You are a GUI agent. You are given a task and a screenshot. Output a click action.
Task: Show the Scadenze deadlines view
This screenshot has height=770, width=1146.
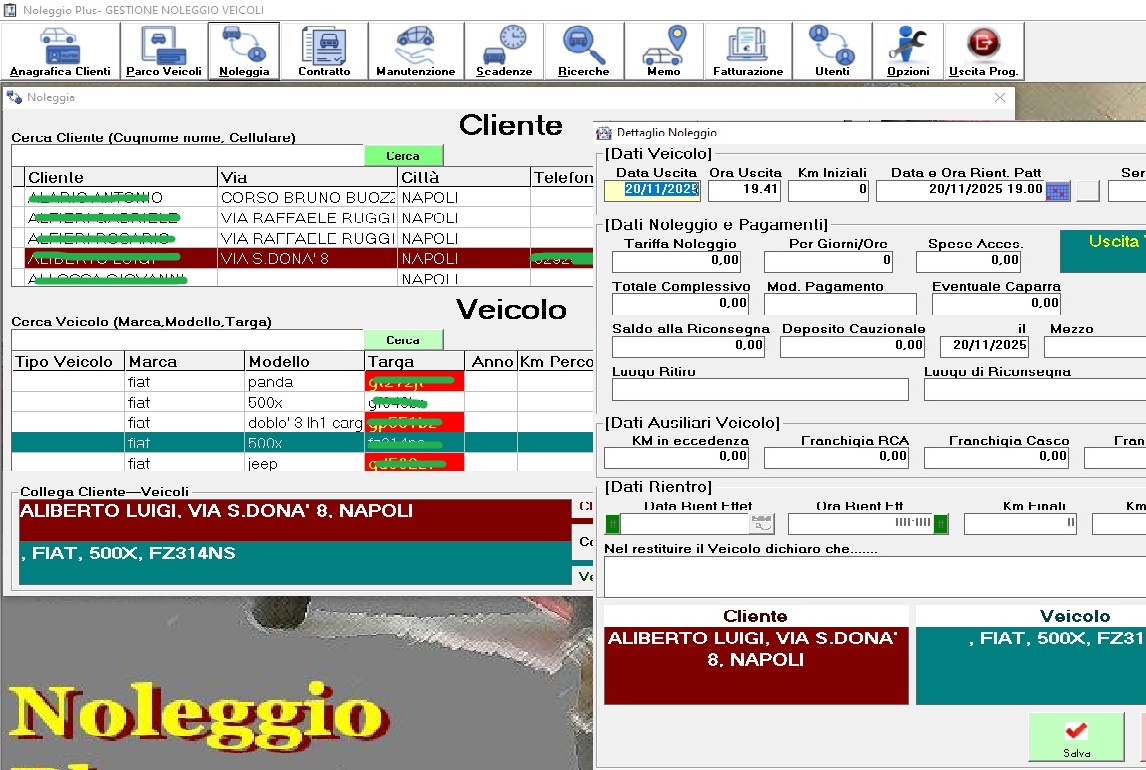point(504,51)
